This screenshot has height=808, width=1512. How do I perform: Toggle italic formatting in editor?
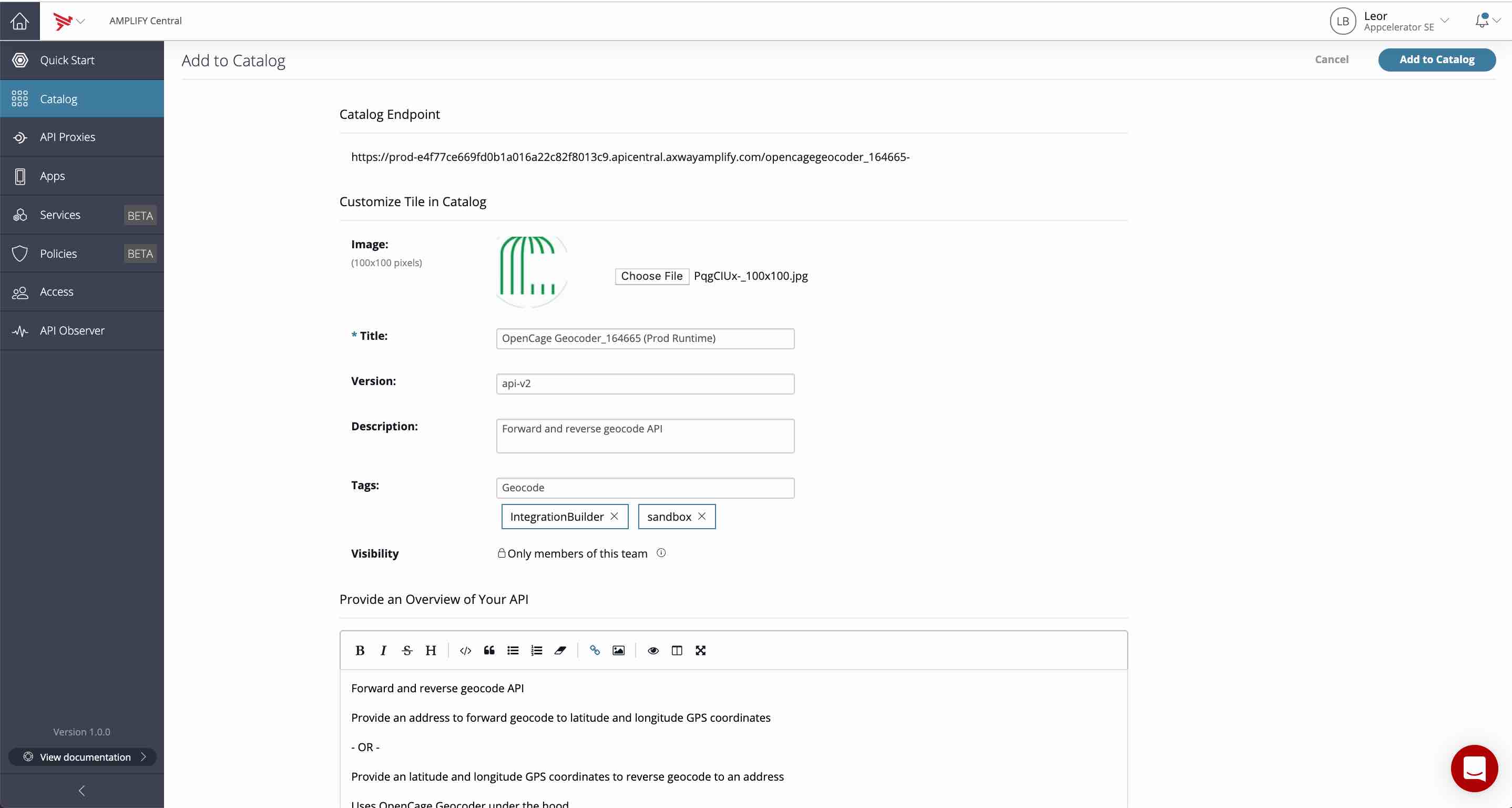[x=383, y=650]
